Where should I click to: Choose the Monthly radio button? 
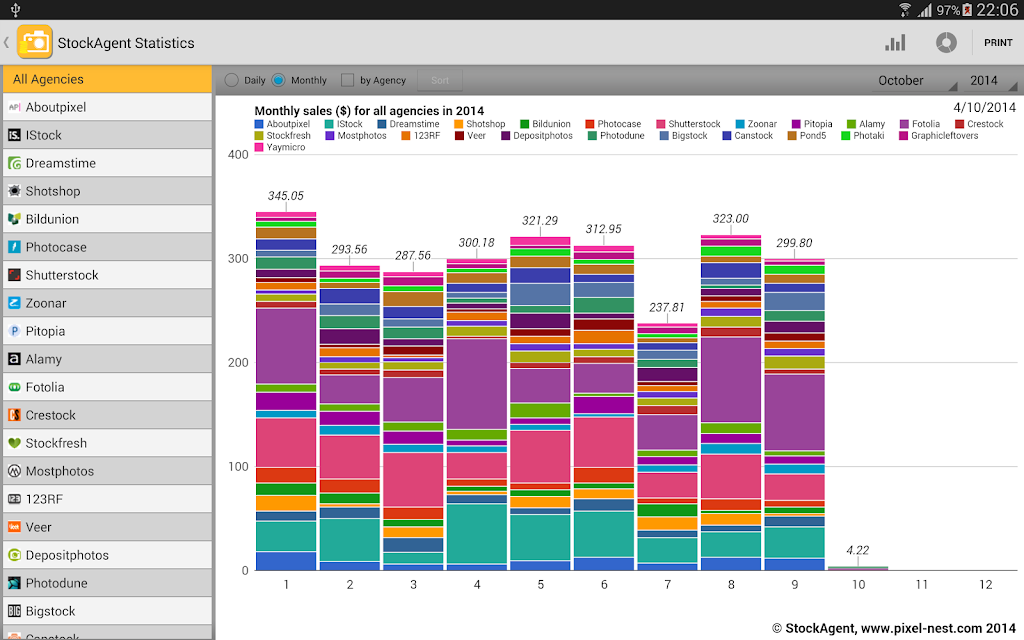tap(278, 80)
